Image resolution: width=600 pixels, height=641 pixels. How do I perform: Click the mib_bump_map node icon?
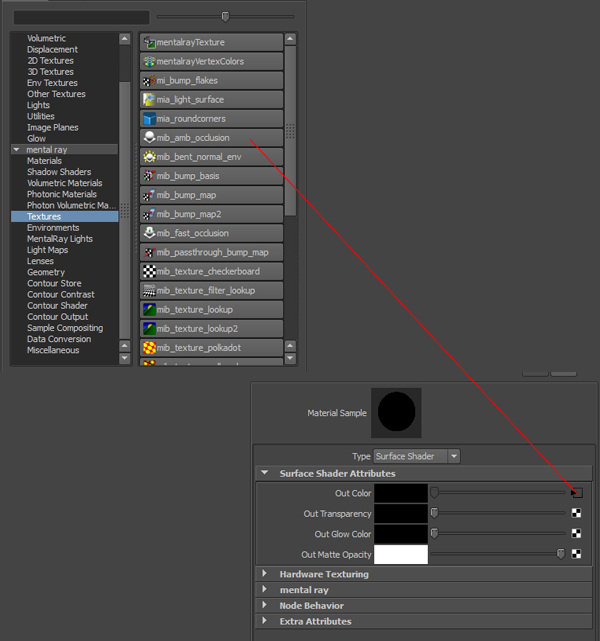[149, 195]
